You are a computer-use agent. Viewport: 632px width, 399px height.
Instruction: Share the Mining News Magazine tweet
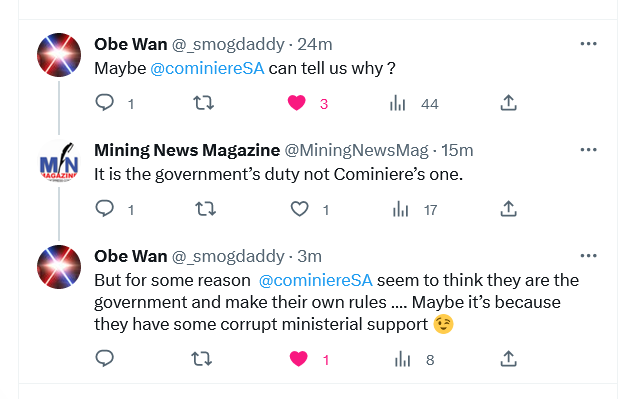coord(509,209)
